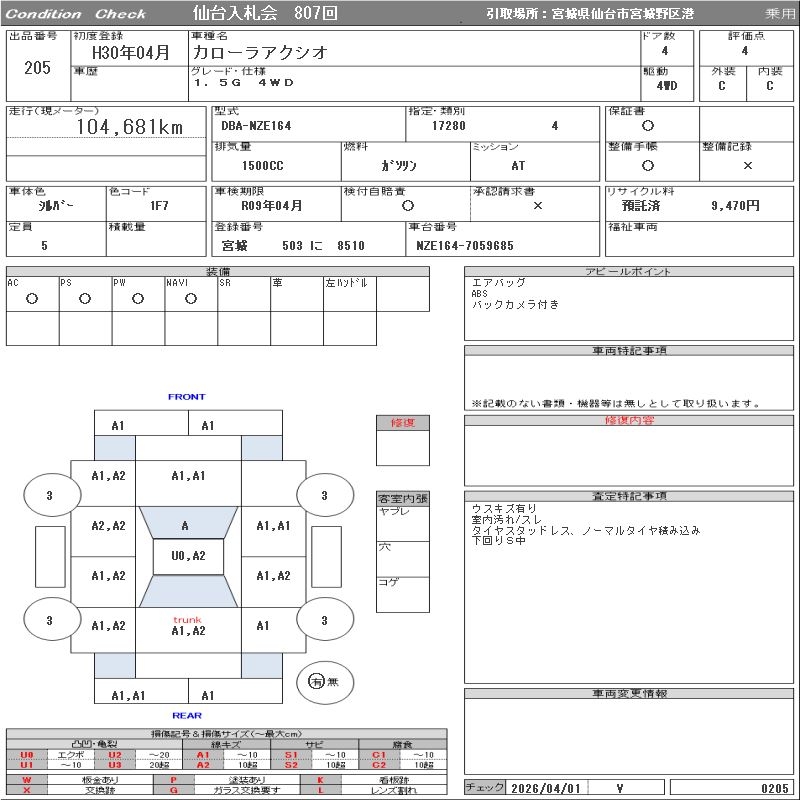Click the アピールポイント section header
The image size is (800, 800).
[x=629, y=271]
